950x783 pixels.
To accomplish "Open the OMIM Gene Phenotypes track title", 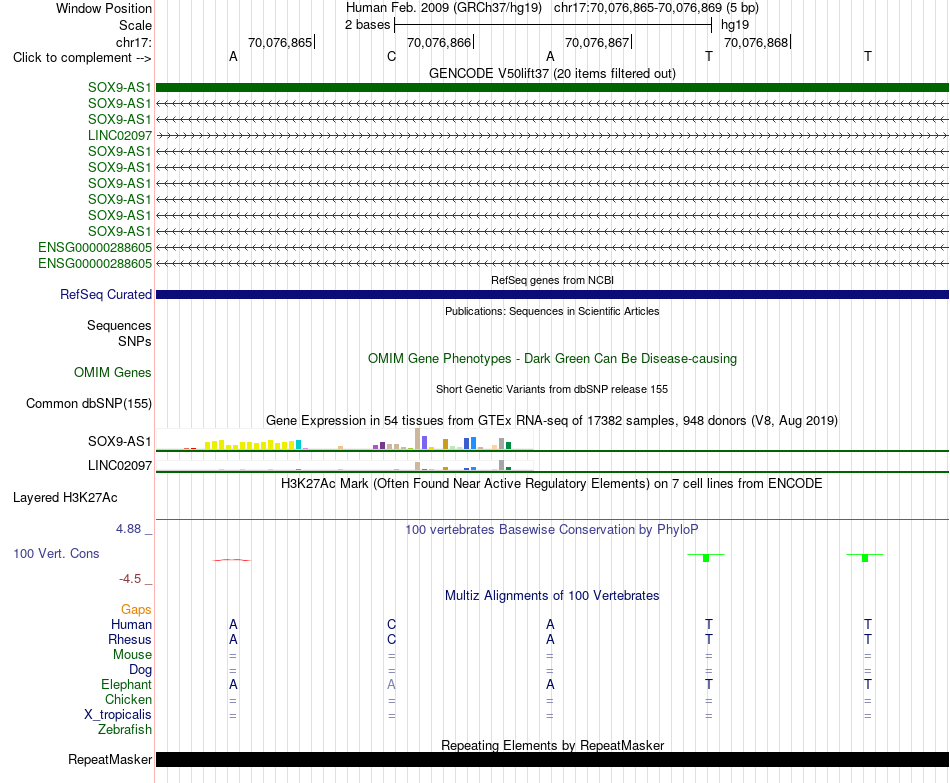I will pyautogui.click(x=552, y=358).
